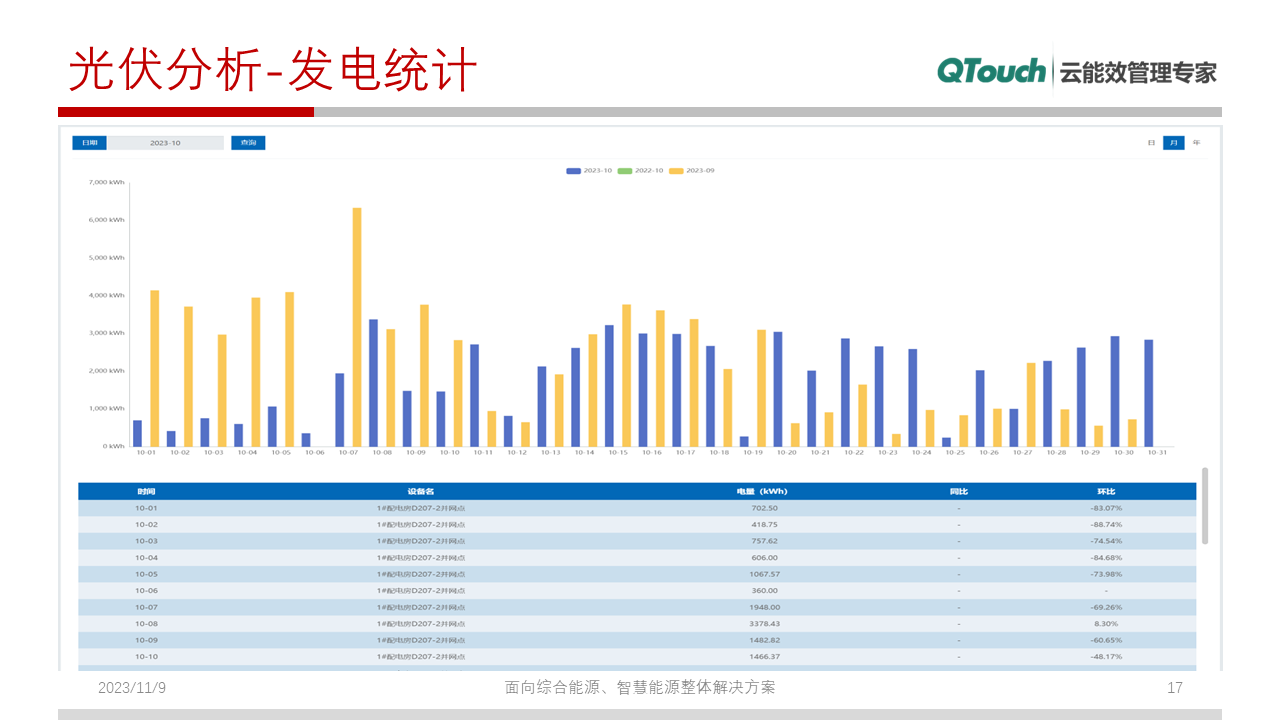Viewport: 1280px width, 720px height.
Task: Click the 查询 query button
Action: click(x=247, y=142)
